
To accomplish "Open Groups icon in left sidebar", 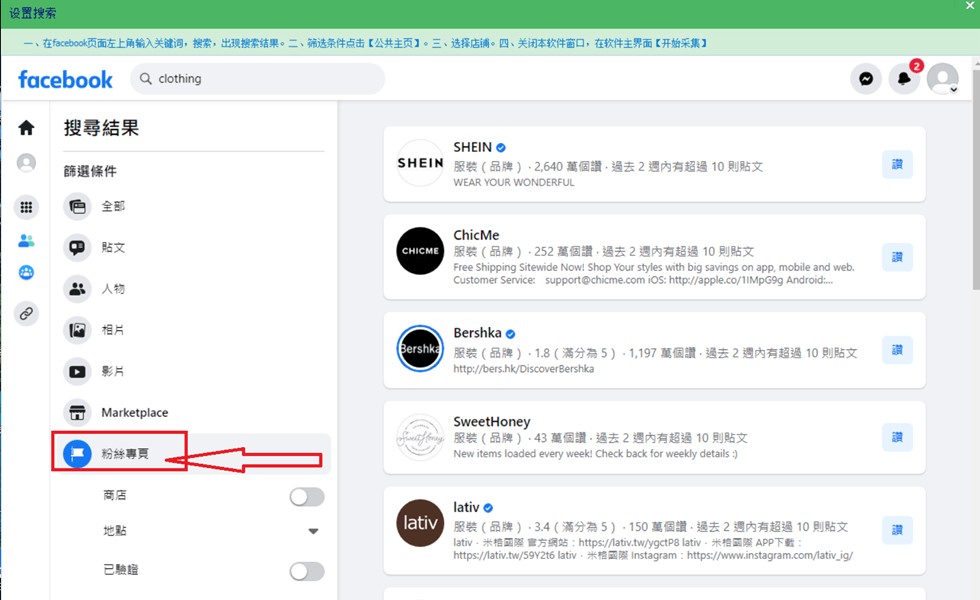I will point(26,272).
